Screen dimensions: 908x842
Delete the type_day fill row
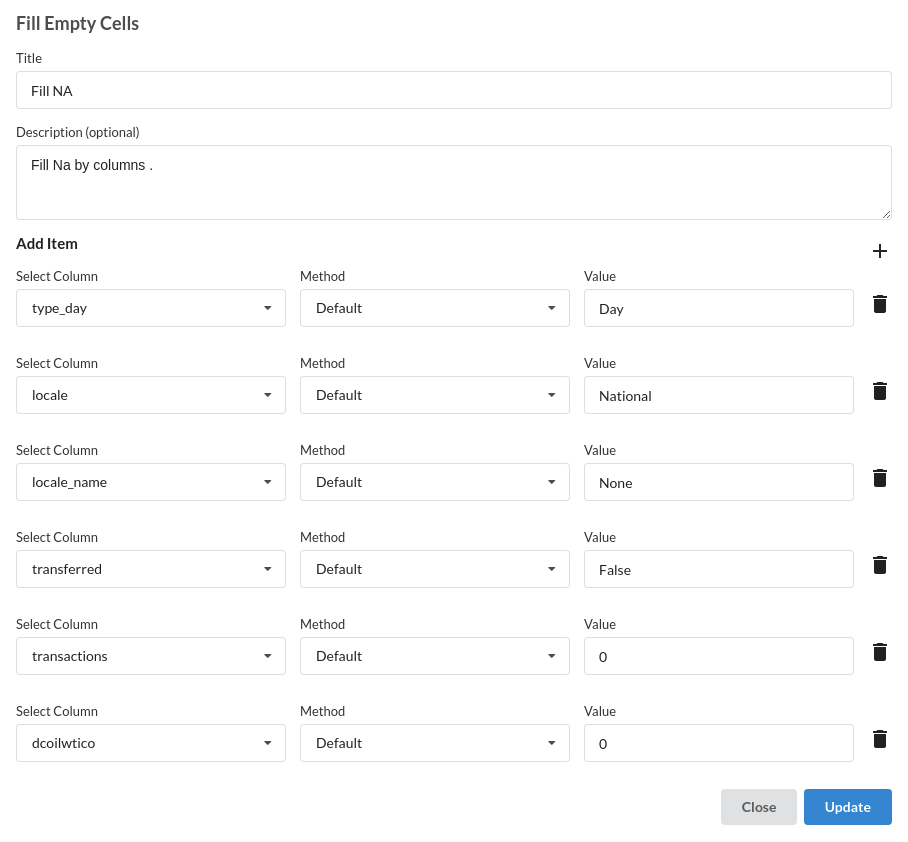coord(879,304)
